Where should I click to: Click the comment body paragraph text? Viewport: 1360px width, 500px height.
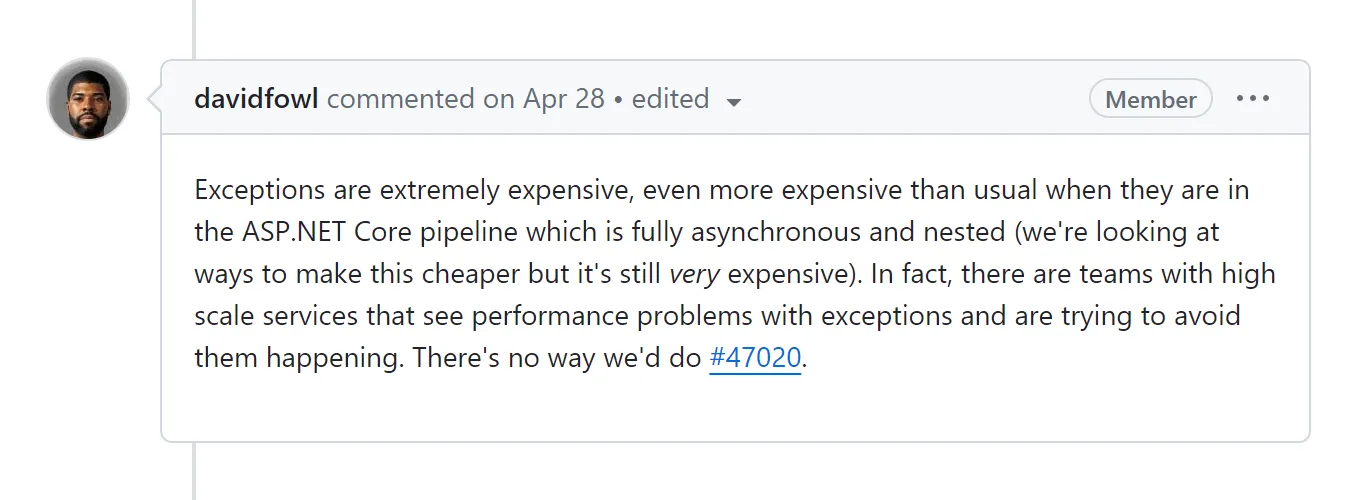(735, 274)
